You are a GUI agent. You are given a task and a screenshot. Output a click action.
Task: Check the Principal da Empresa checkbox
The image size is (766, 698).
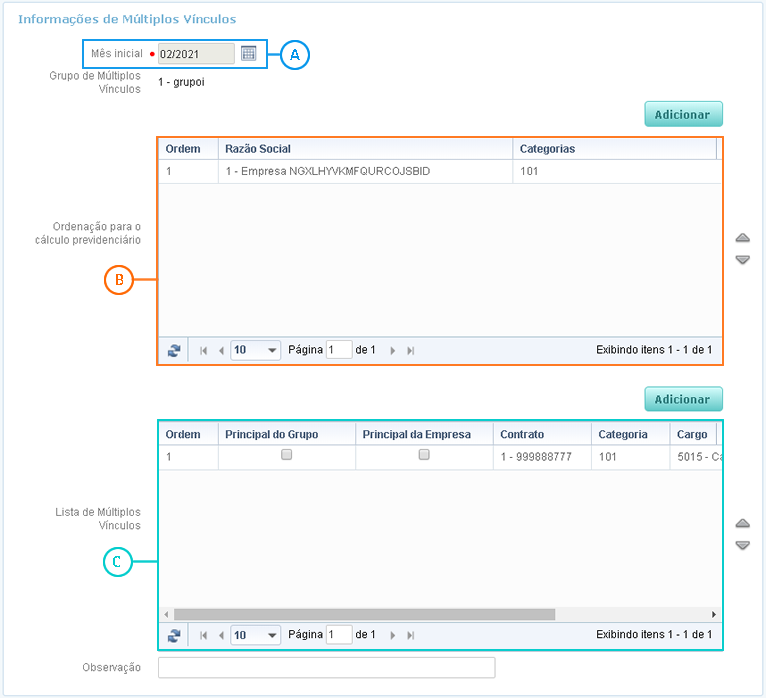(x=424, y=454)
